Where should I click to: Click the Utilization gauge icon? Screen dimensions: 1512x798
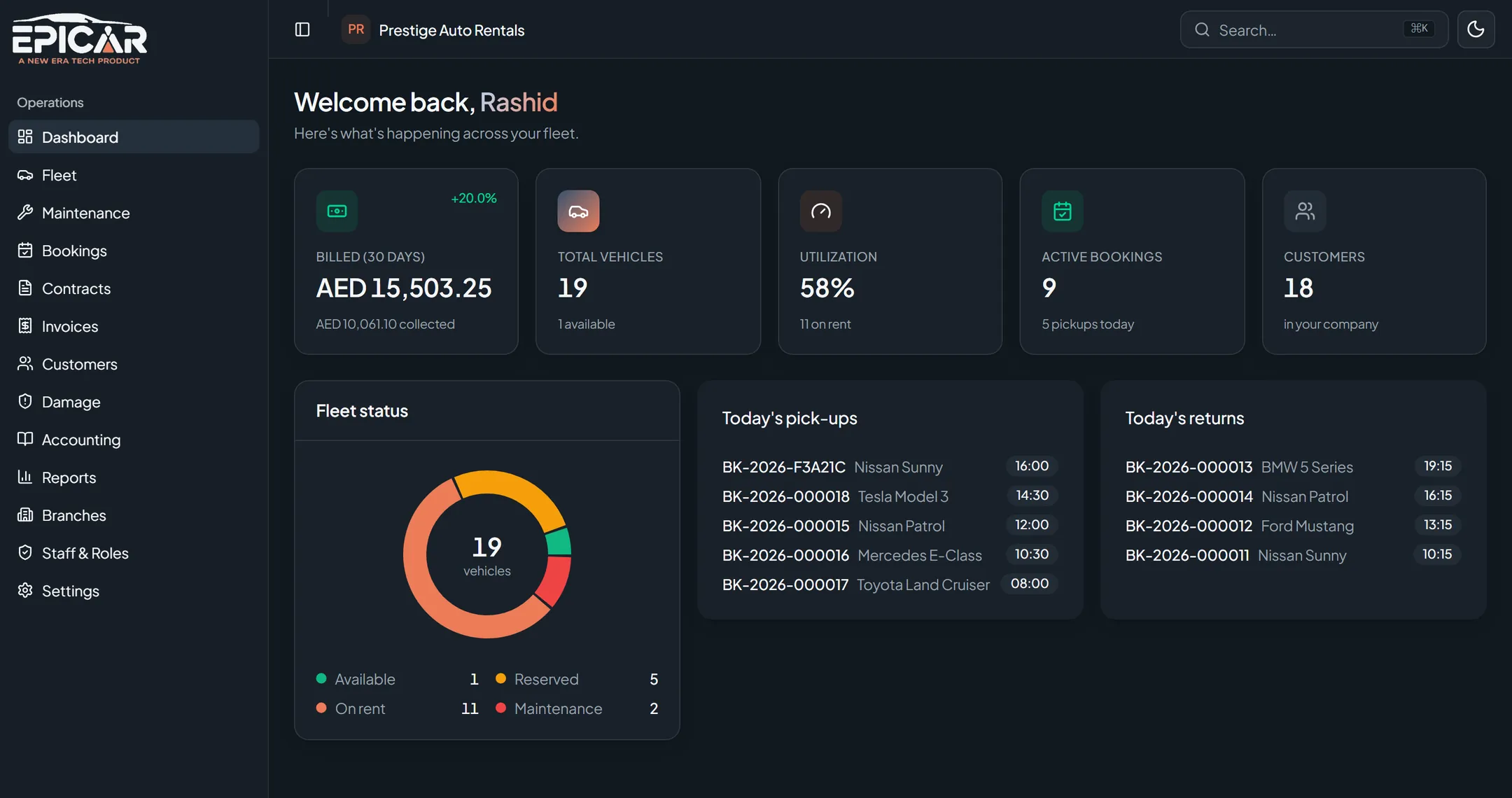(x=820, y=211)
